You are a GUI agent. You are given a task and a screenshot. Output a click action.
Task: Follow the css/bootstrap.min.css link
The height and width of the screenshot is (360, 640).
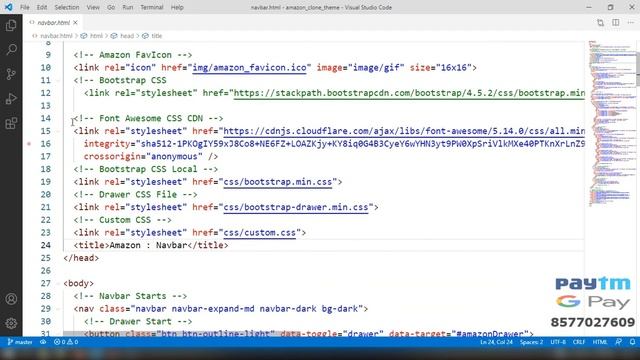click(278, 182)
